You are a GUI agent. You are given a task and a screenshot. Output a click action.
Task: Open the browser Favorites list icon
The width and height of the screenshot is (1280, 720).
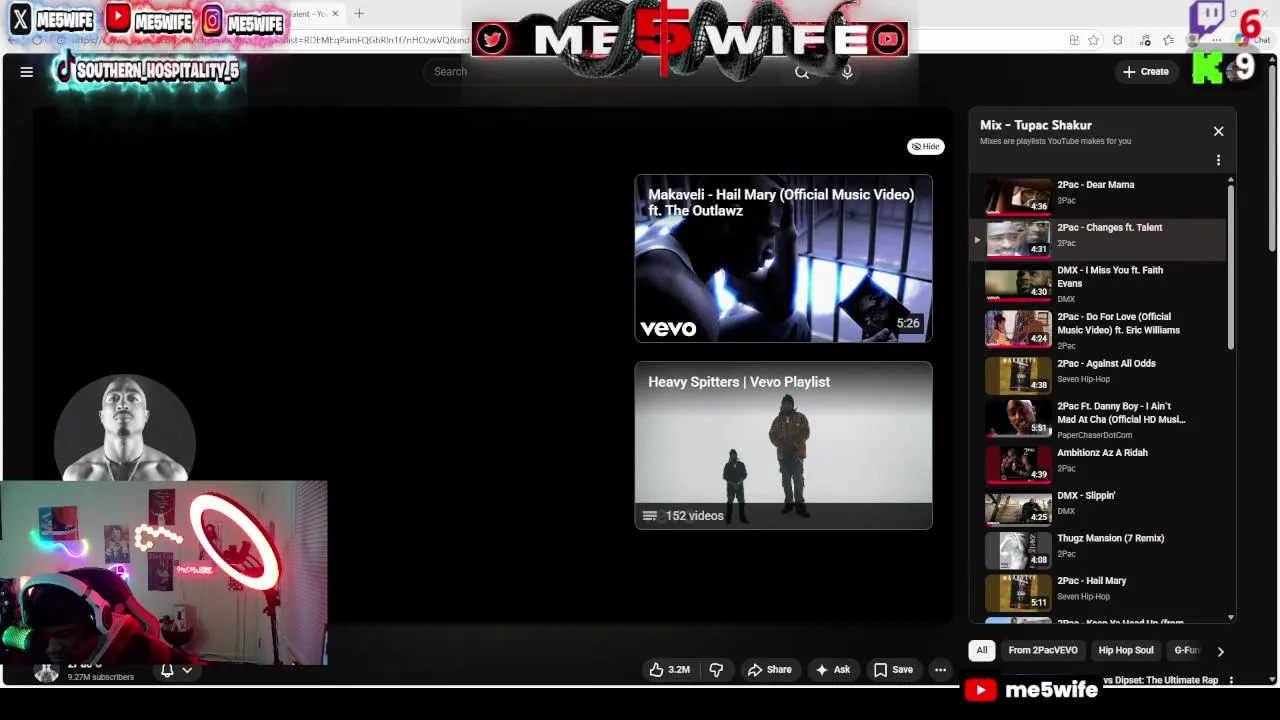[x=1168, y=40]
